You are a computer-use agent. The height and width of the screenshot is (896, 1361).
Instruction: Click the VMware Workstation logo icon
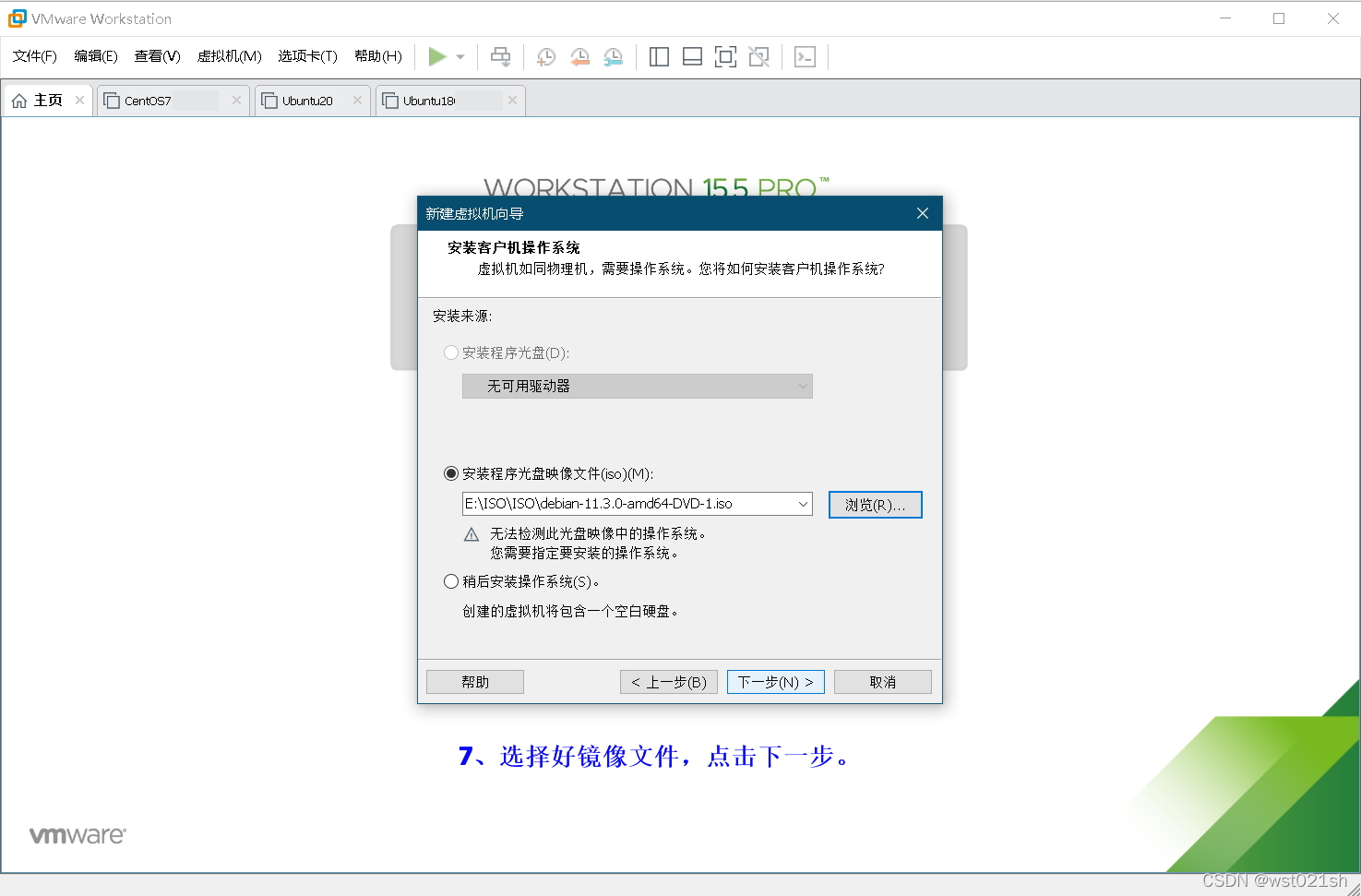click(17, 18)
